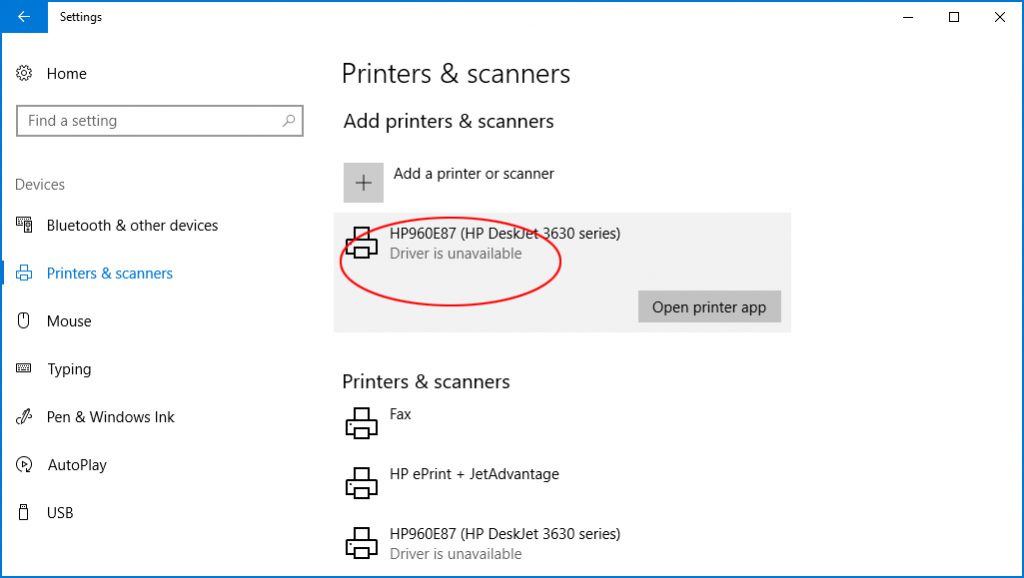Click the Printers & scanners sidebar icon
Screen dimensions: 1024x578
point(24,273)
